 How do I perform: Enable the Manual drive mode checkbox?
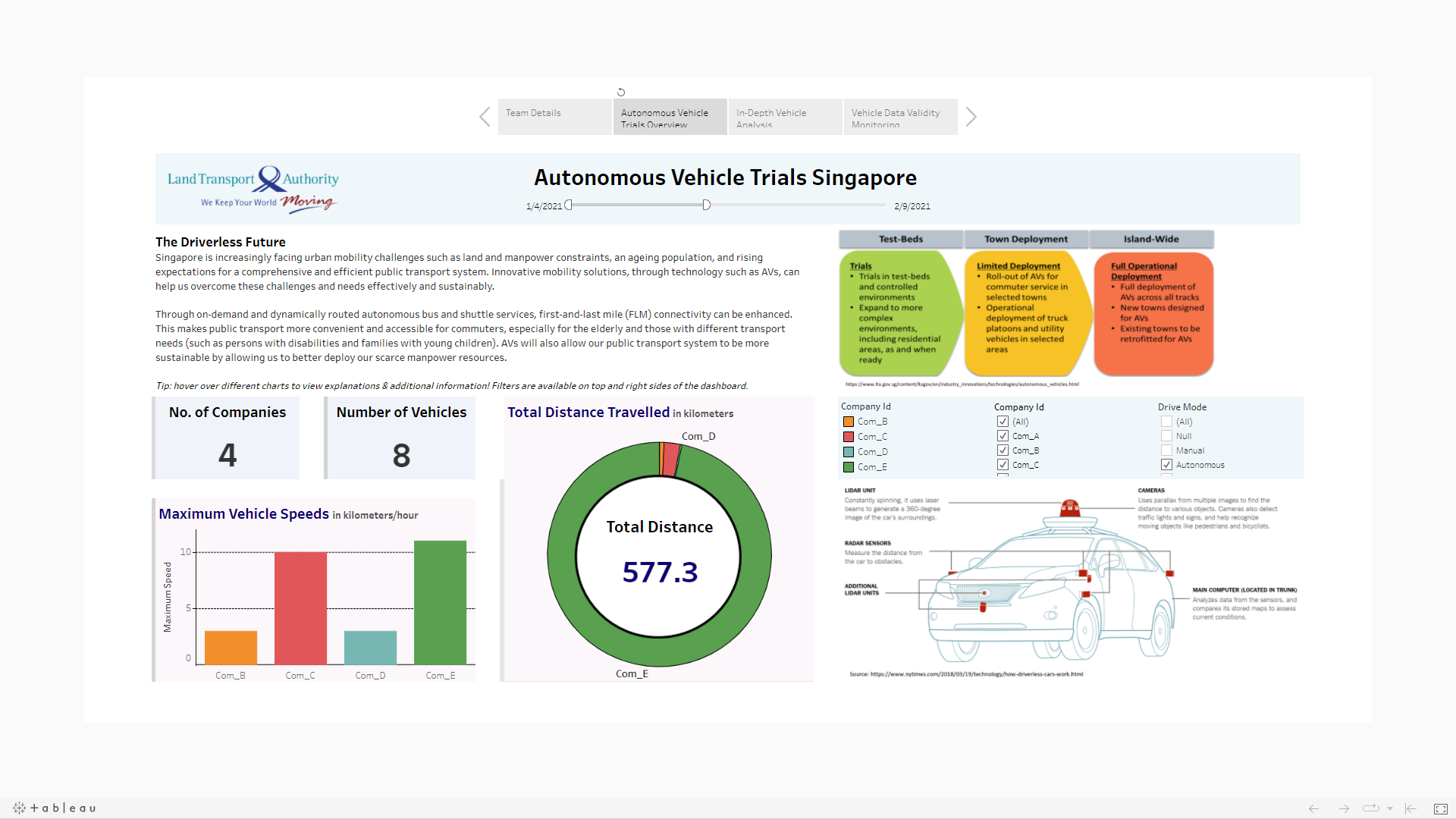[1166, 450]
